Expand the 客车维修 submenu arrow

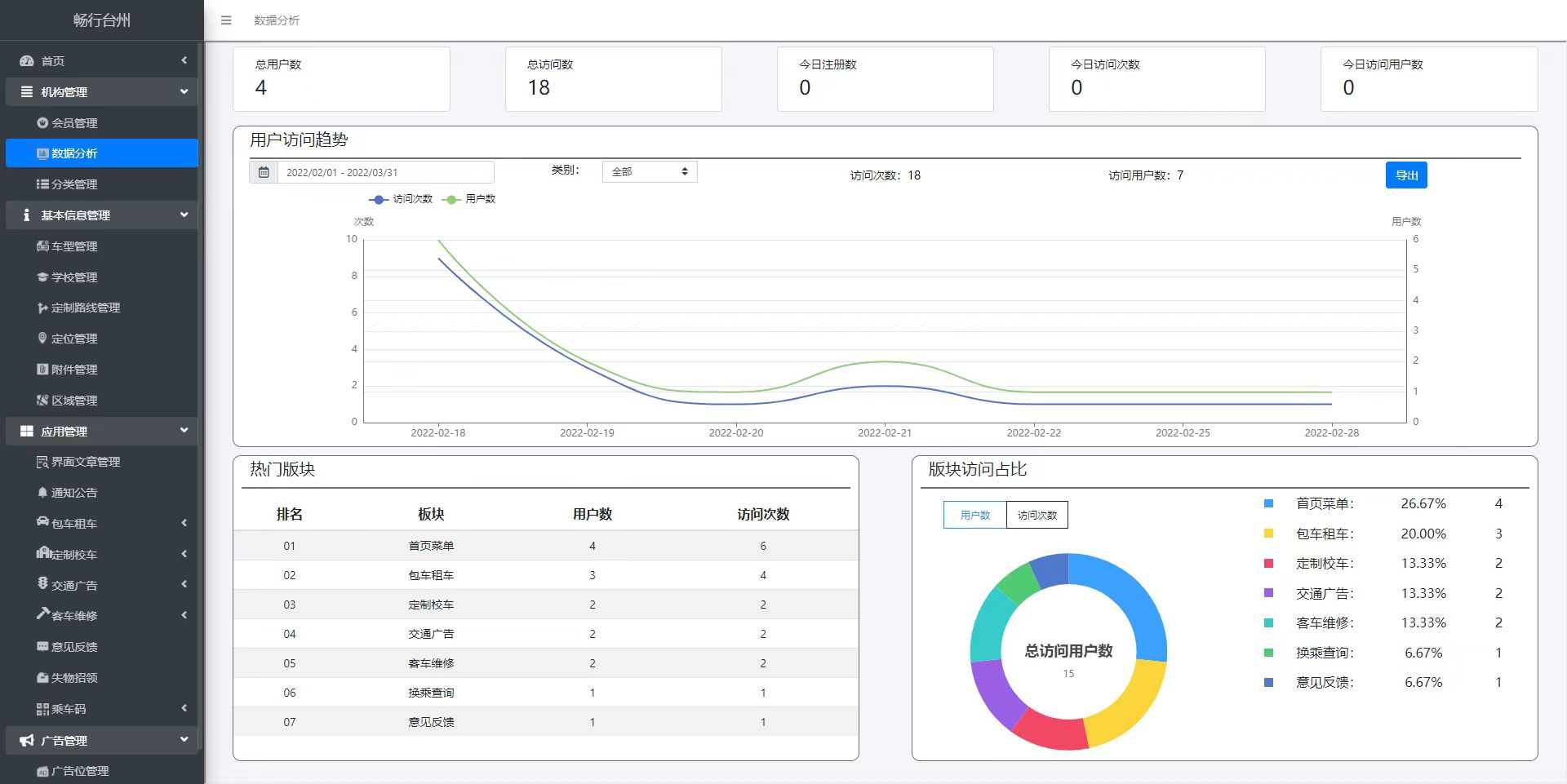(x=184, y=615)
